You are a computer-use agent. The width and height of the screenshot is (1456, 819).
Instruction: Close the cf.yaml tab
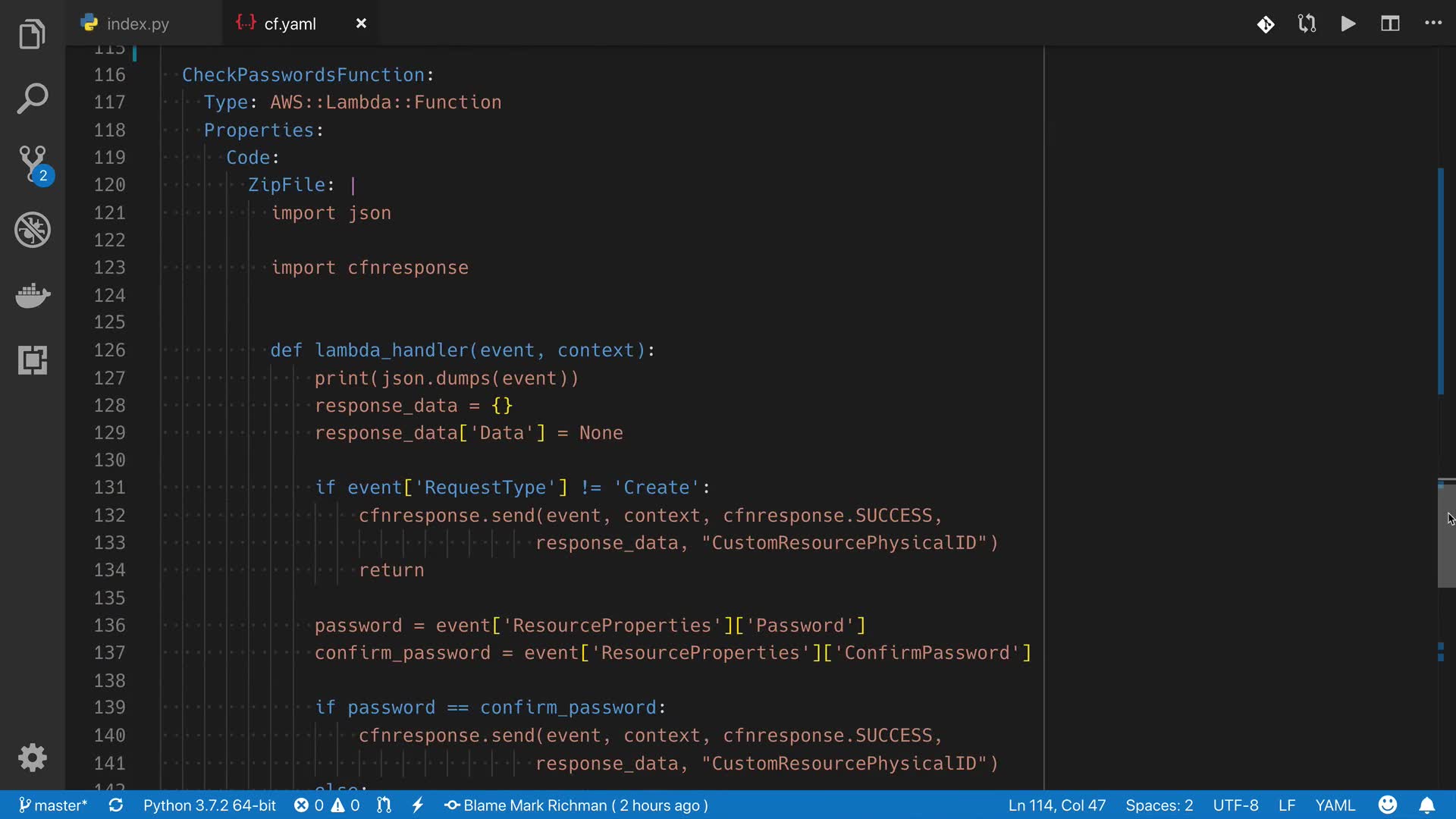361,24
